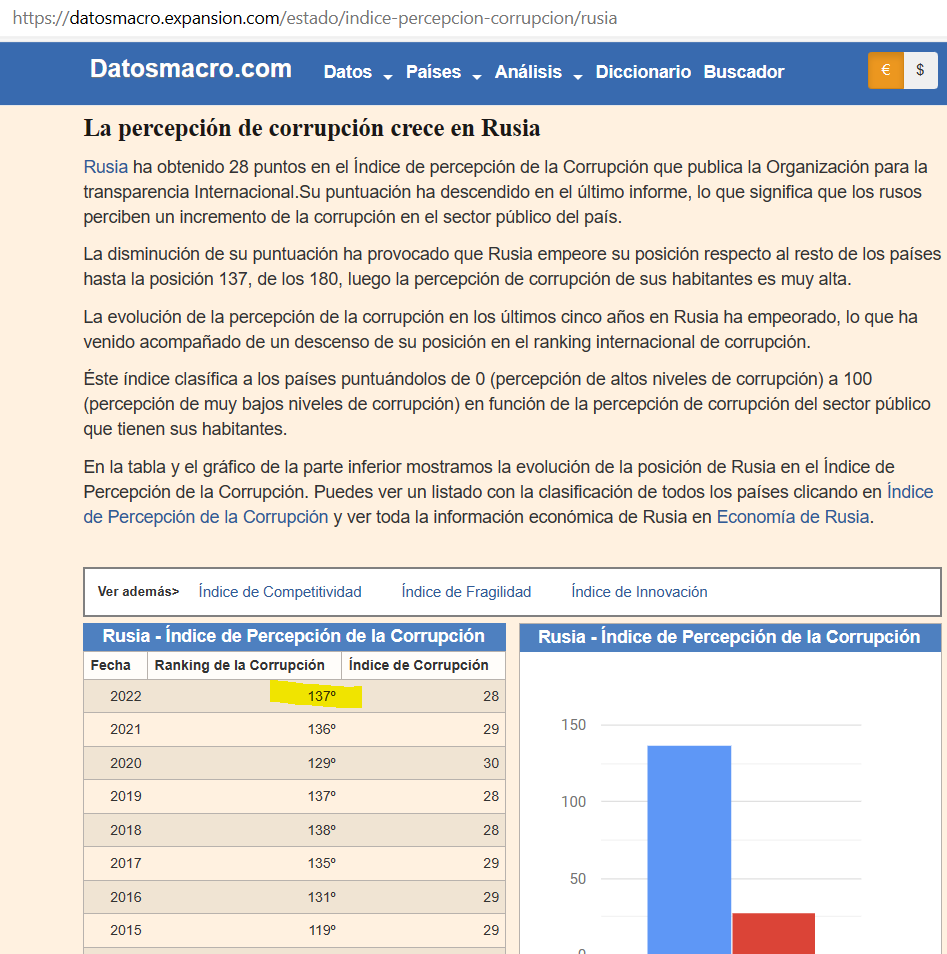Switch currency to dollar
947x954 pixels.
point(920,71)
